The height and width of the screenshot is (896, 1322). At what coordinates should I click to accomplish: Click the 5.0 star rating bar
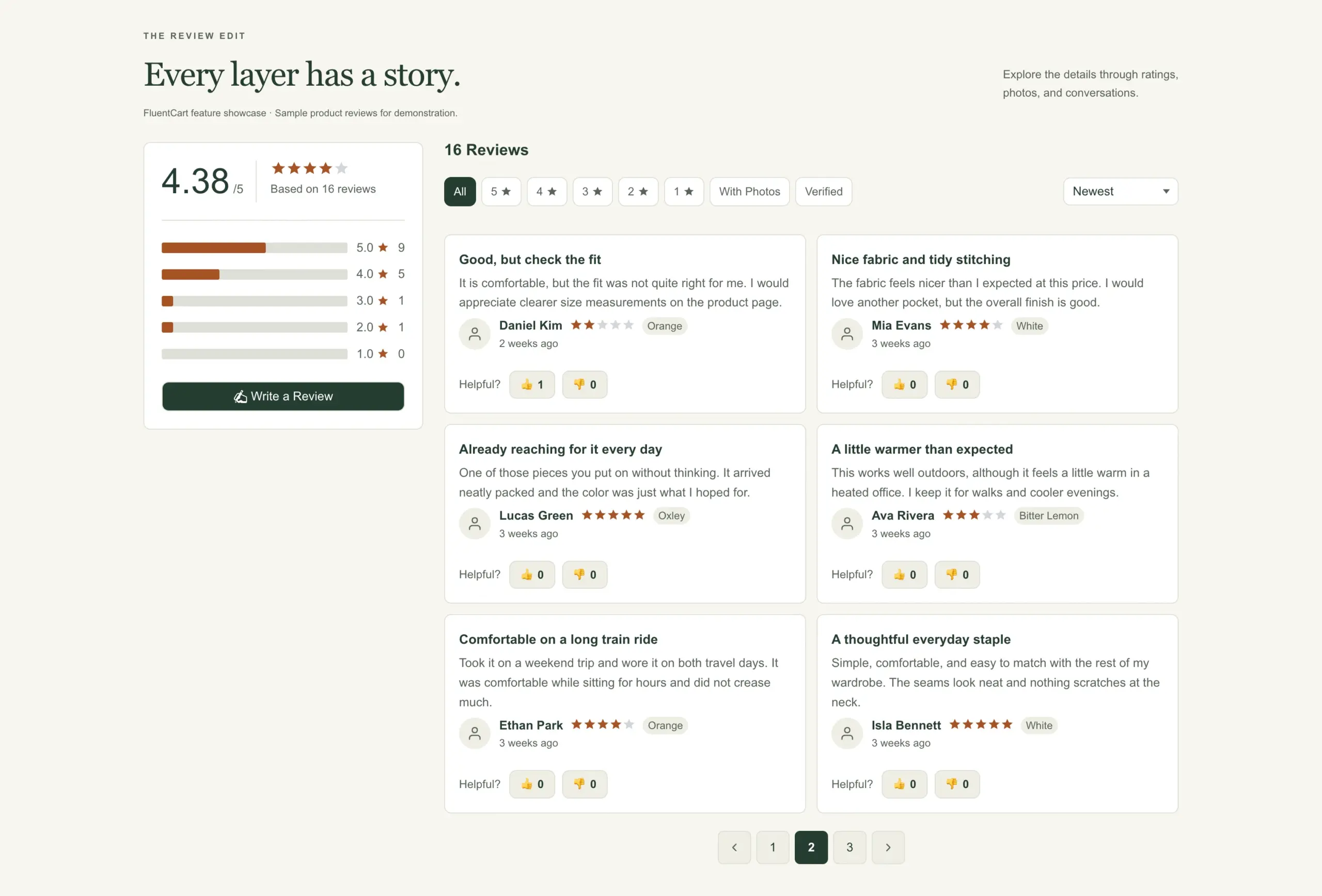pyautogui.click(x=254, y=247)
